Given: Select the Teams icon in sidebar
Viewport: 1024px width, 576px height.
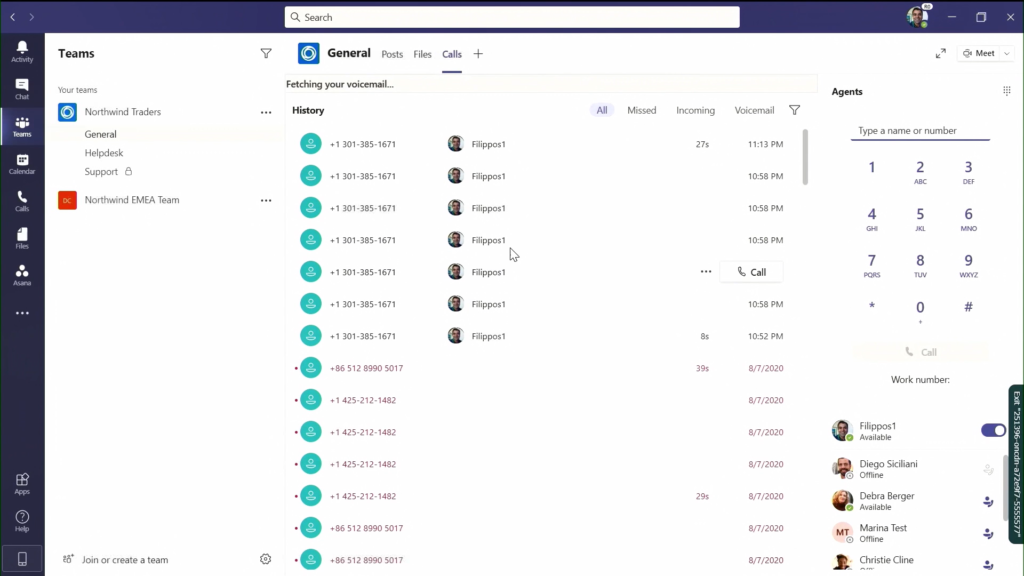Looking at the screenshot, I should coord(22,126).
